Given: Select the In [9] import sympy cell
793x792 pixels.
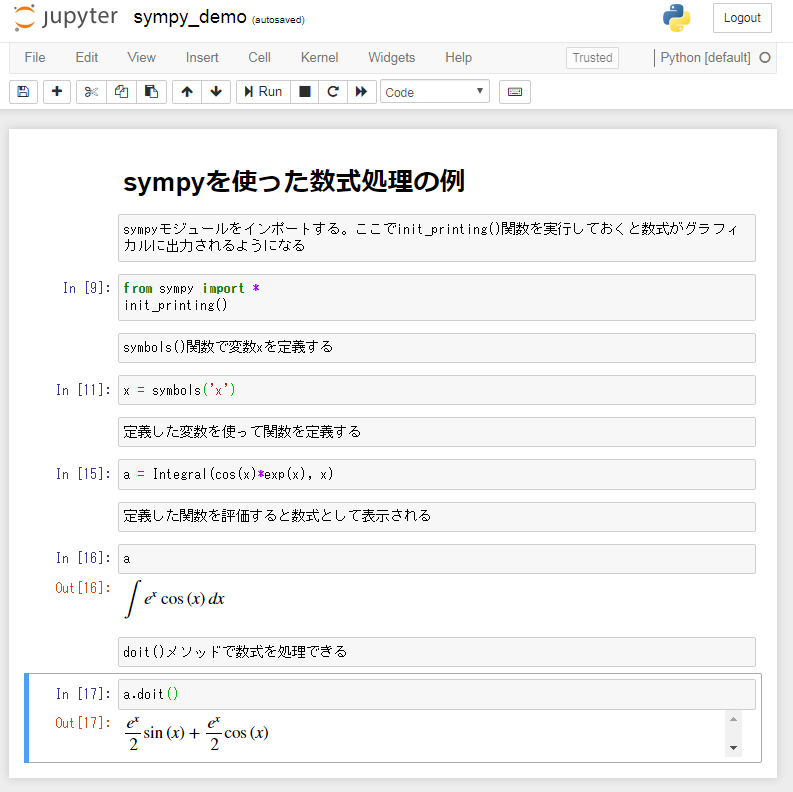Looking at the screenshot, I should (x=436, y=297).
